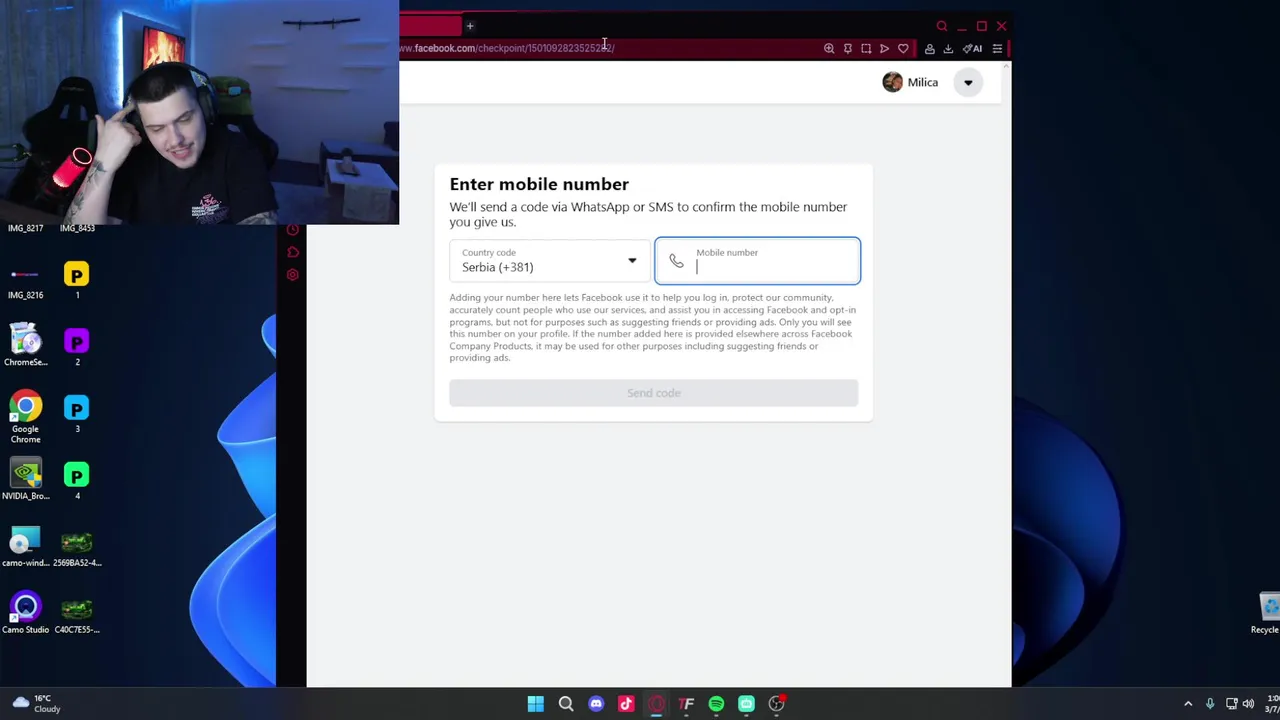Open taskbar Search

566,704
